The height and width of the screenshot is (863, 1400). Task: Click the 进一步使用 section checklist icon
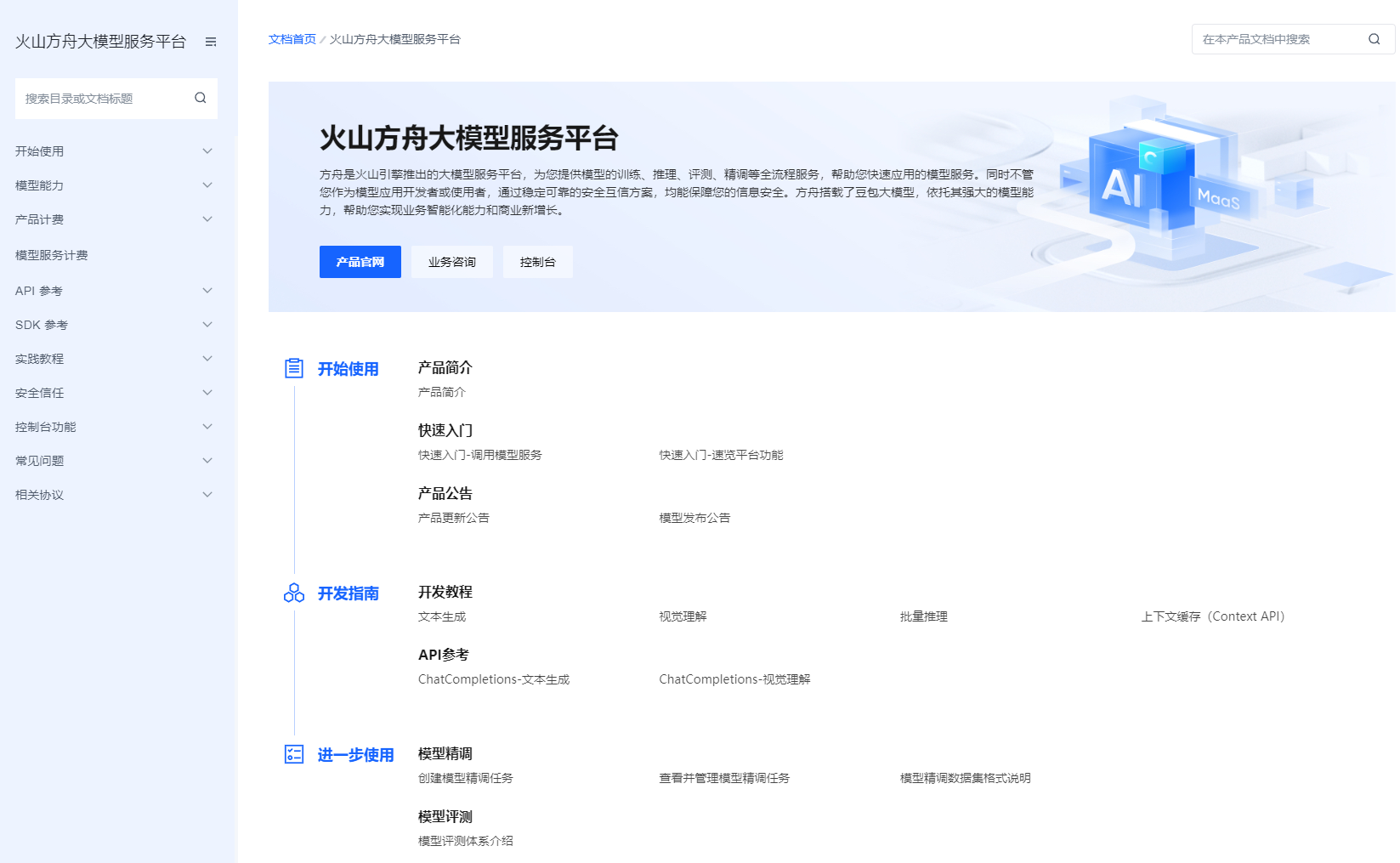pos(294,754)
